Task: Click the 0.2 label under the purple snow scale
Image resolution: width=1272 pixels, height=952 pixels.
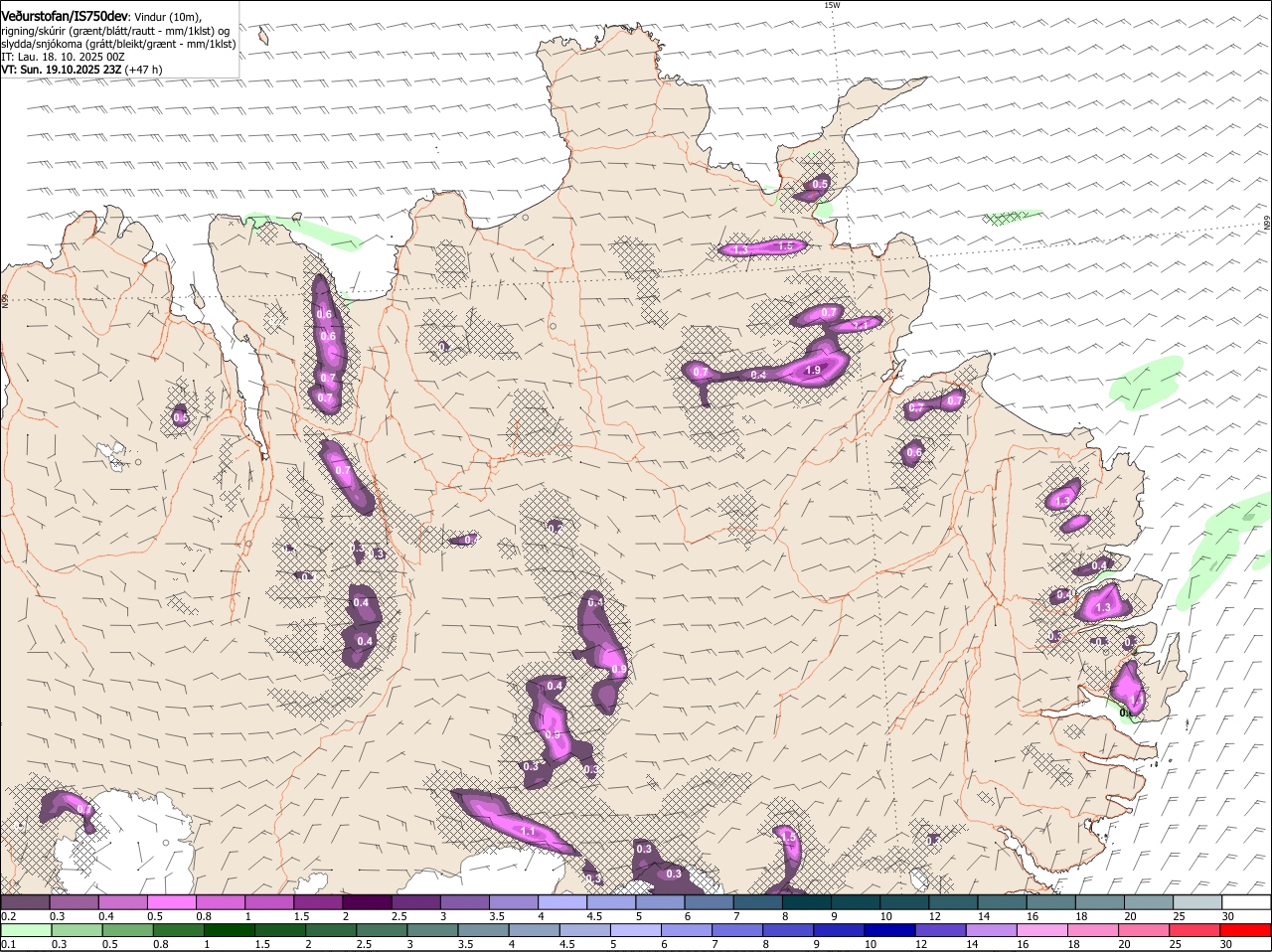Action: click(8, 915)
